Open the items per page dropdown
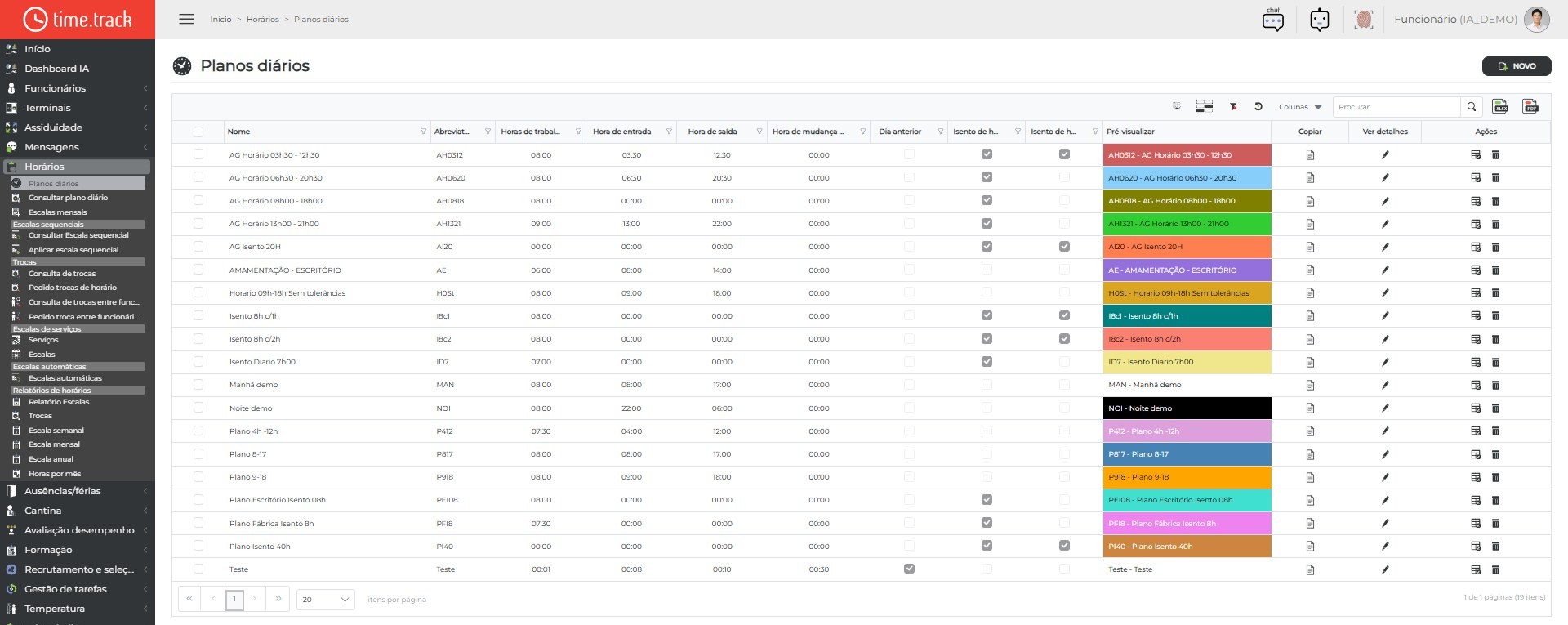1568x625 pixels. pos(325,600)
